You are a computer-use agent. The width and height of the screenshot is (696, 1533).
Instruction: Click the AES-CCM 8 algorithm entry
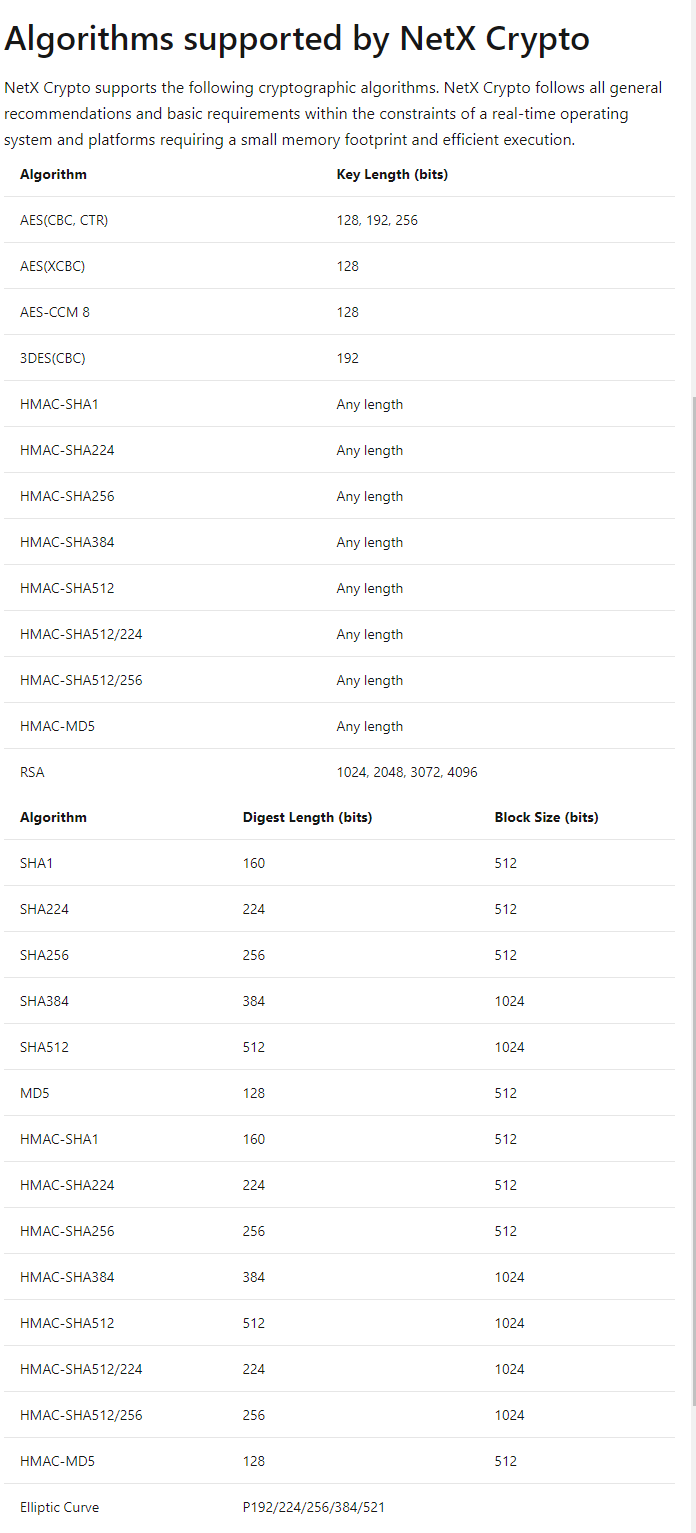tap(55, 312)
